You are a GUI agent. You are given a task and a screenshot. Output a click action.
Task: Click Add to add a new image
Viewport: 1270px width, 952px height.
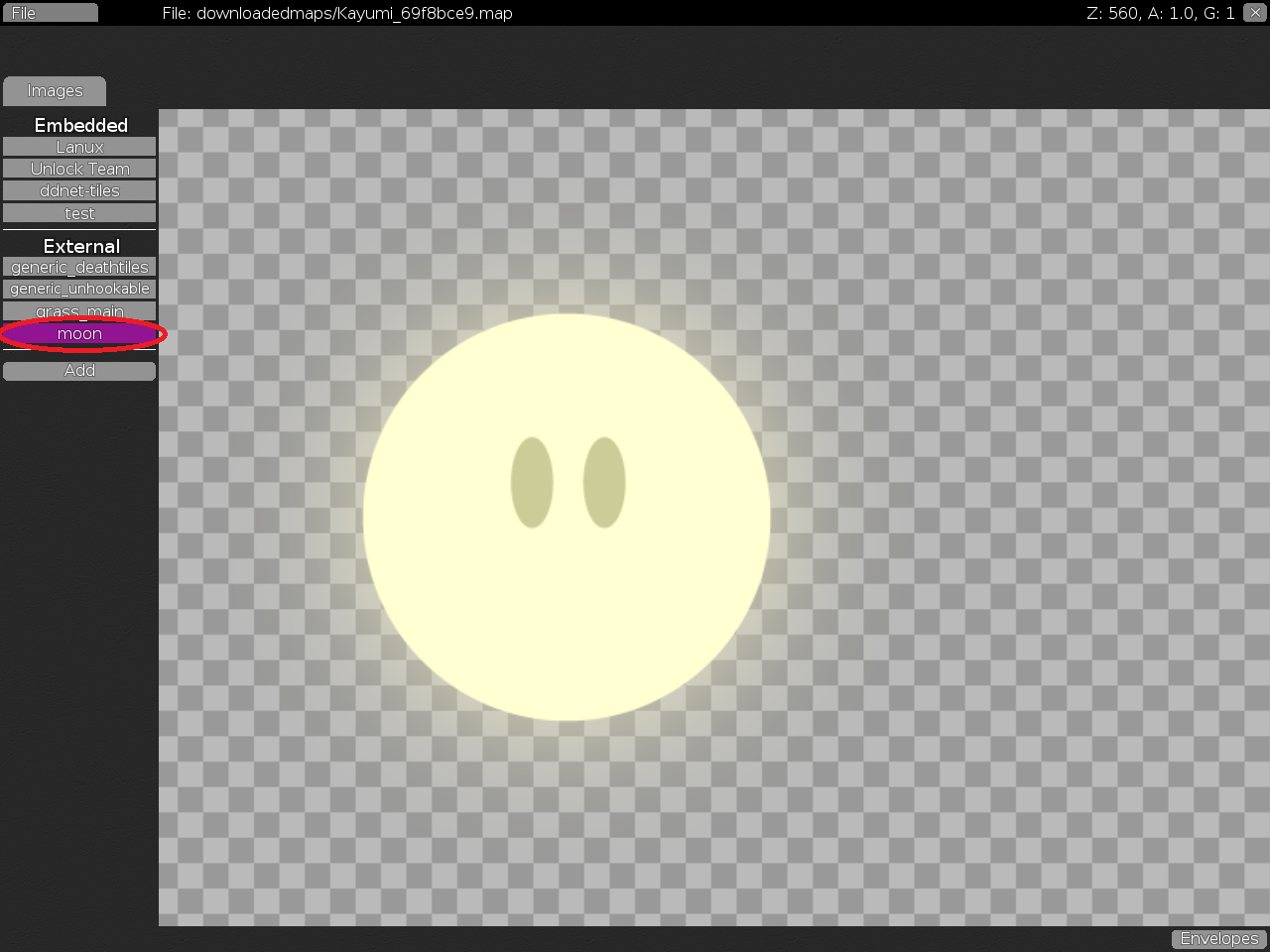click(x=79, y=370)
